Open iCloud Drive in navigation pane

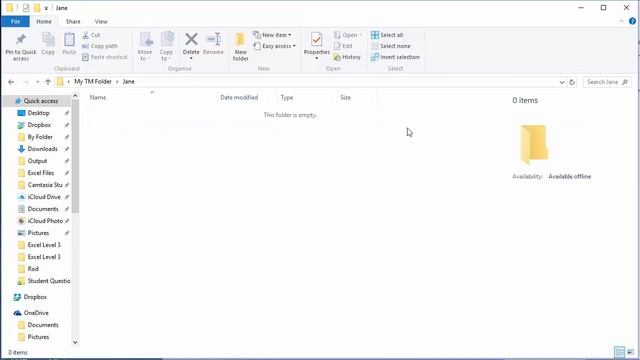44,197
